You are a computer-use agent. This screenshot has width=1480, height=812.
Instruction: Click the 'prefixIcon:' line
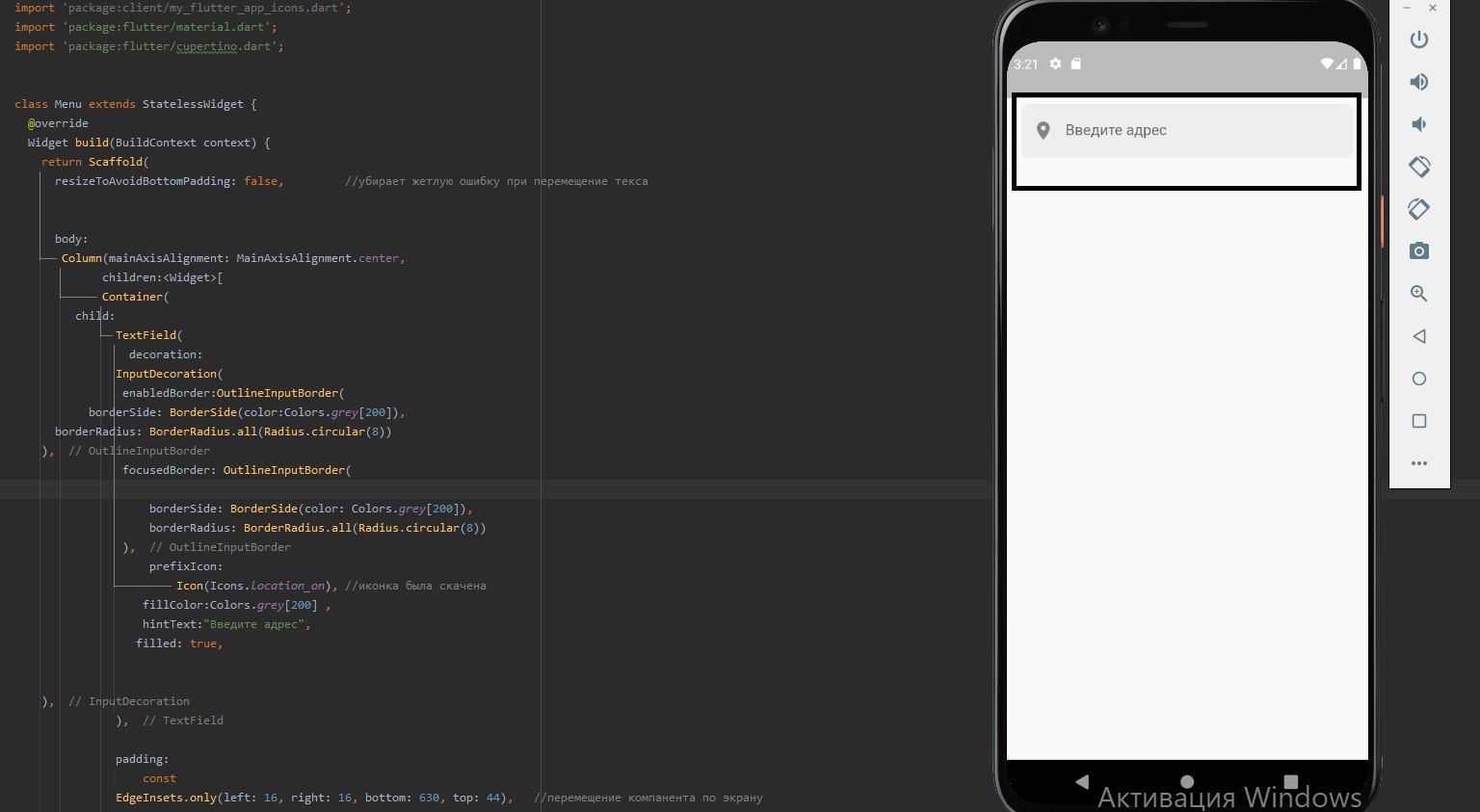click(x=186, y=566)
